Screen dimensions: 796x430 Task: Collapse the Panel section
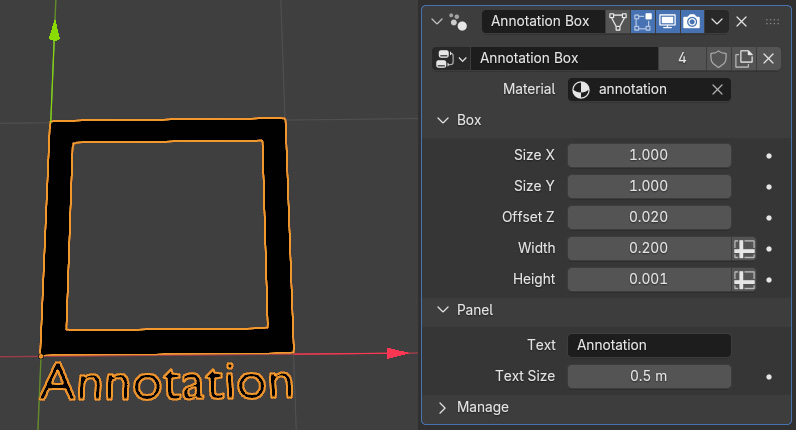[x=443, y=310]
